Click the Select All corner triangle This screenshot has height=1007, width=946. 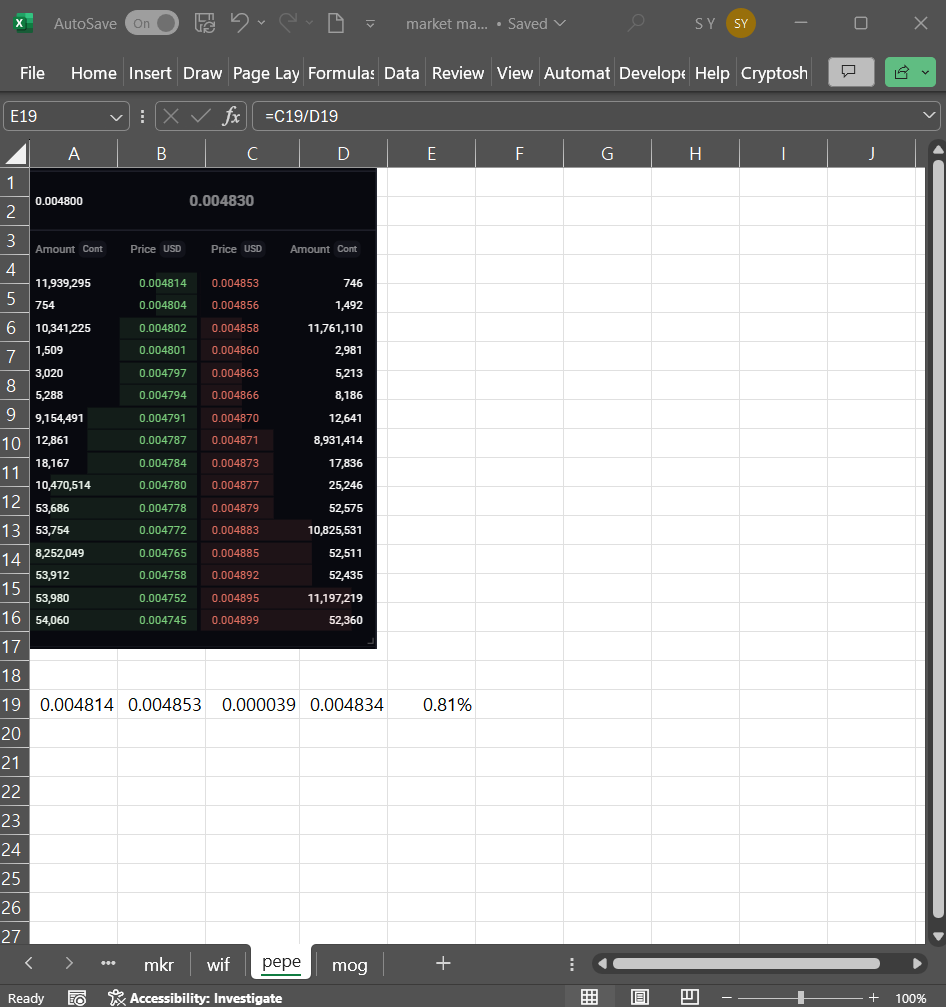click(15, 153)
